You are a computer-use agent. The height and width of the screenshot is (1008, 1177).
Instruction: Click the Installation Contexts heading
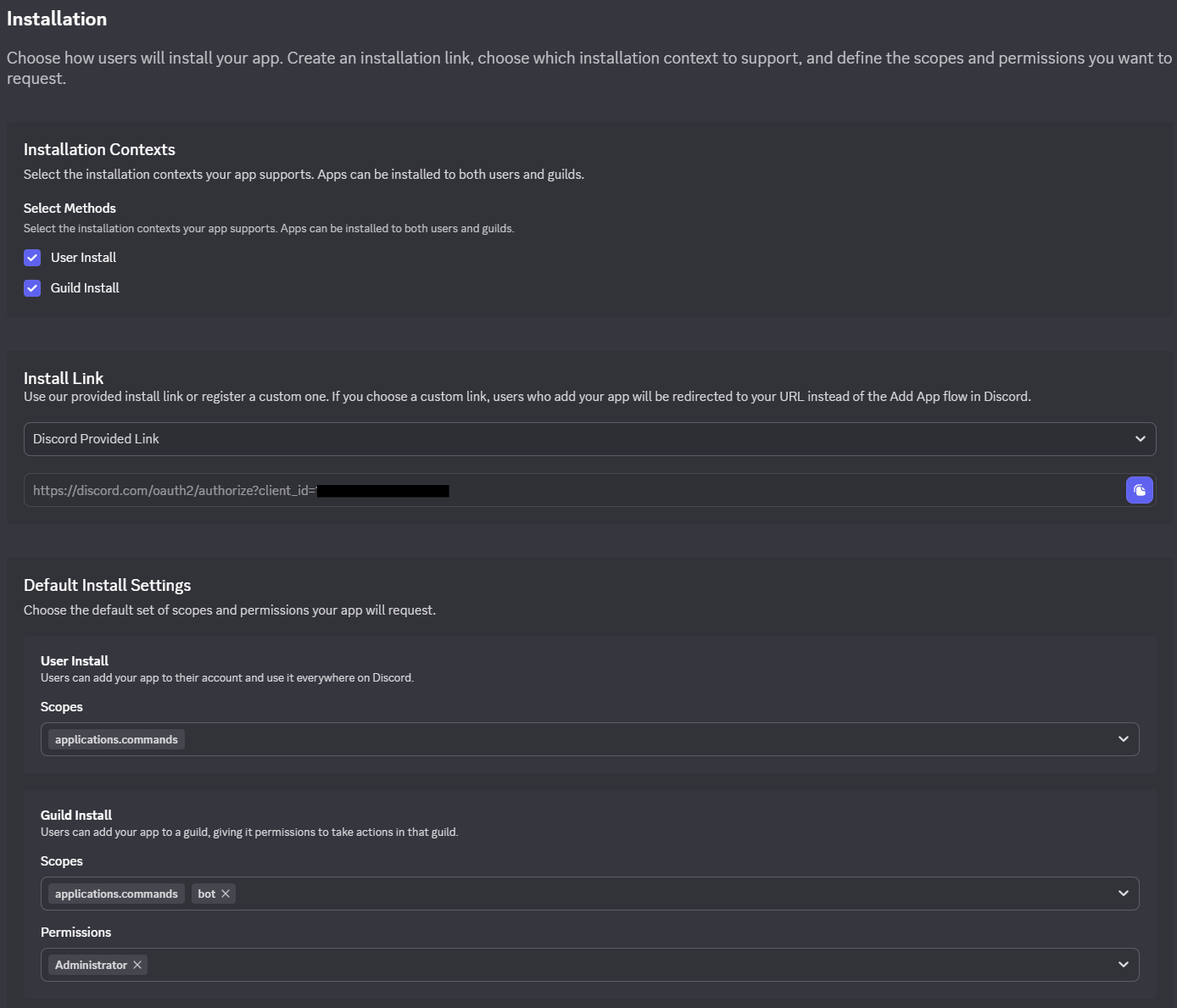99,149
